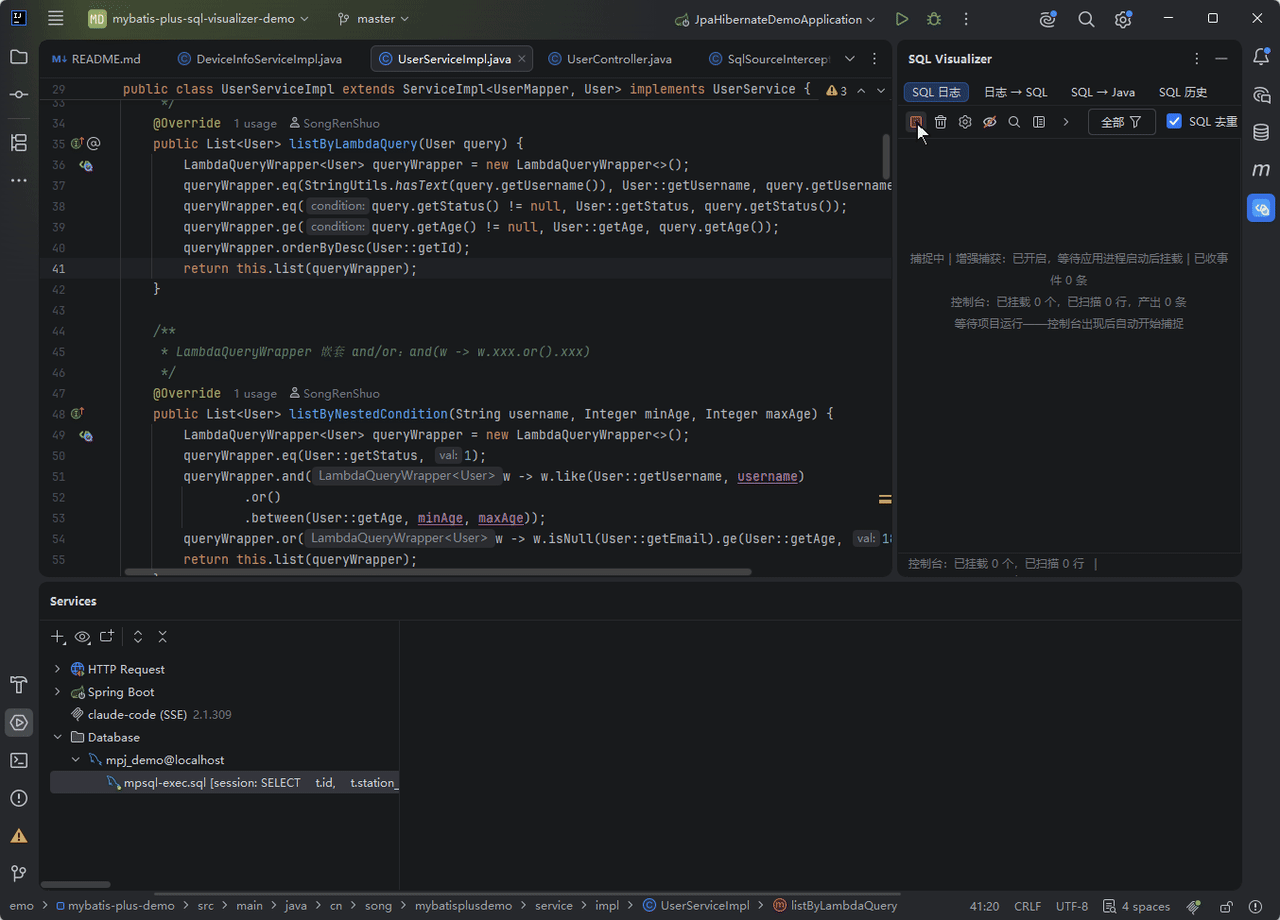Collapse the Database node in Services

click(57, 737)
